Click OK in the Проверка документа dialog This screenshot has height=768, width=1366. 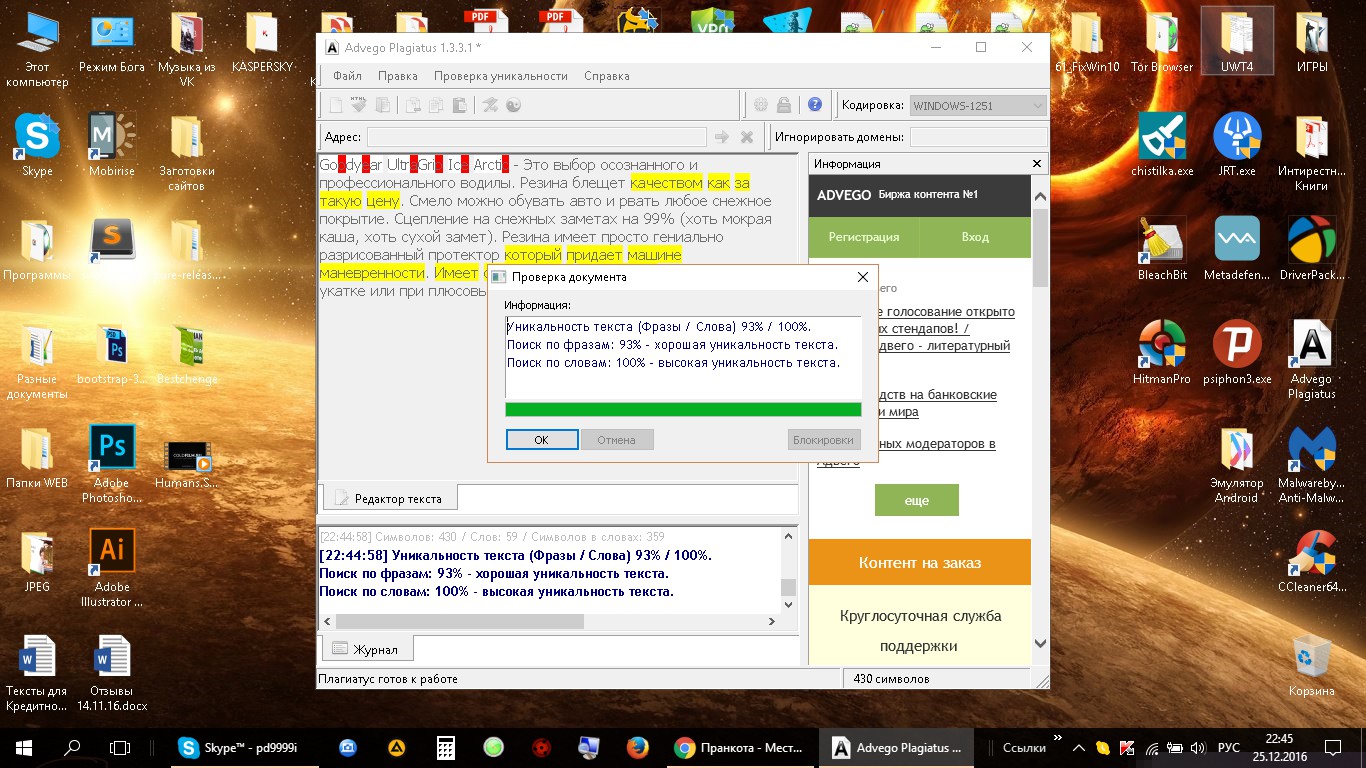pyautogui.click(x=542, y=440)
